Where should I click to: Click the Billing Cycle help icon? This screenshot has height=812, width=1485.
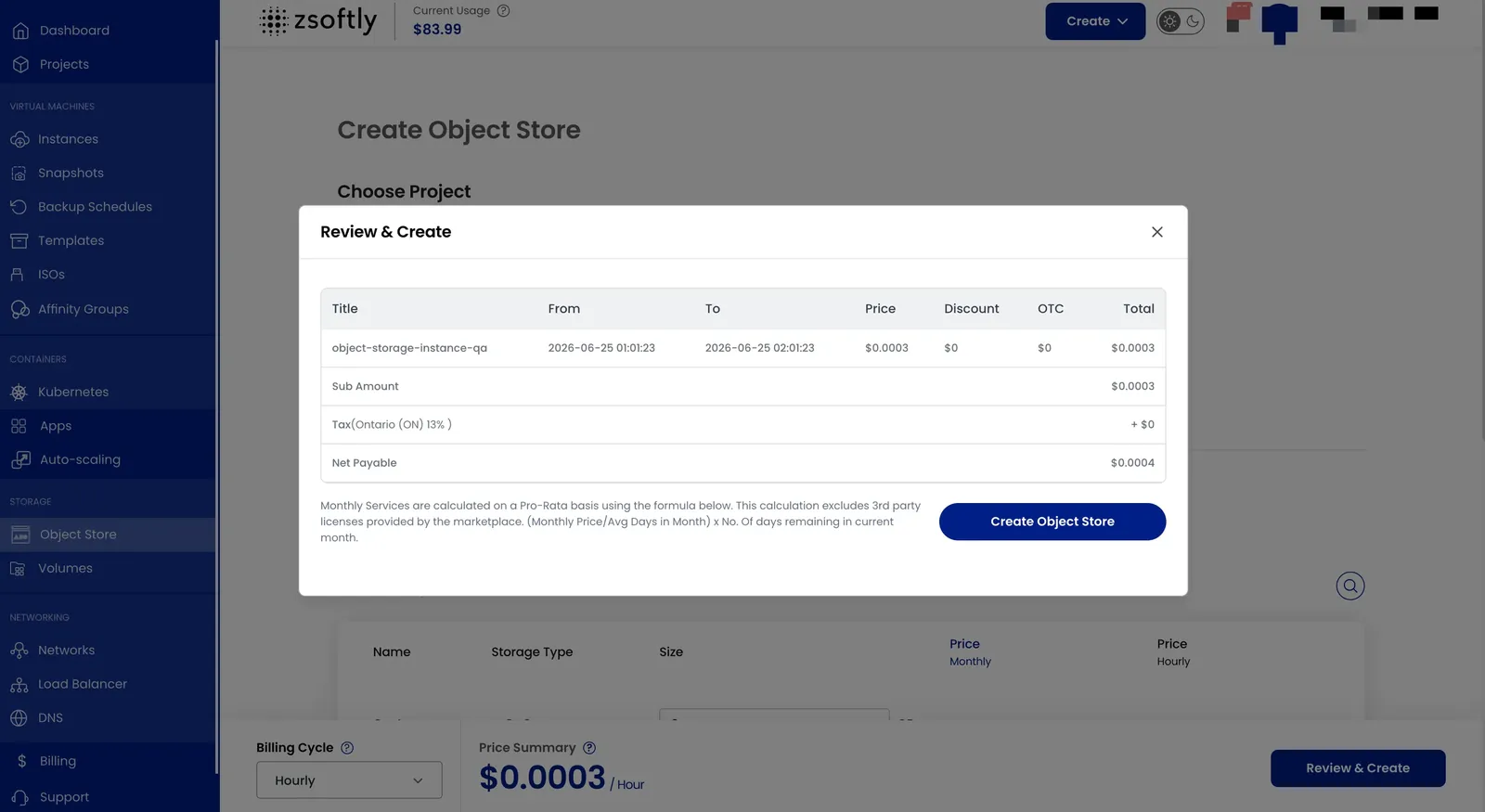pos(347,748)
